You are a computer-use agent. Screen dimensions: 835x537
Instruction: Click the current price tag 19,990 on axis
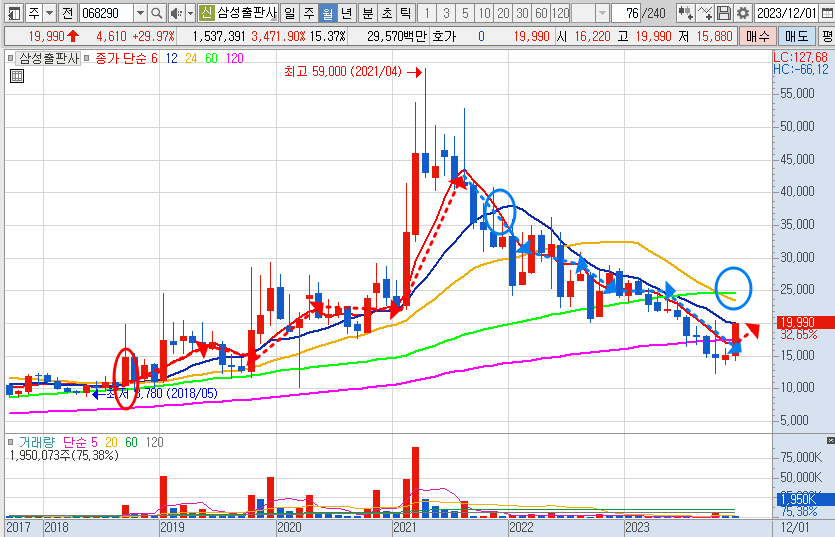[x=805, y=322]
